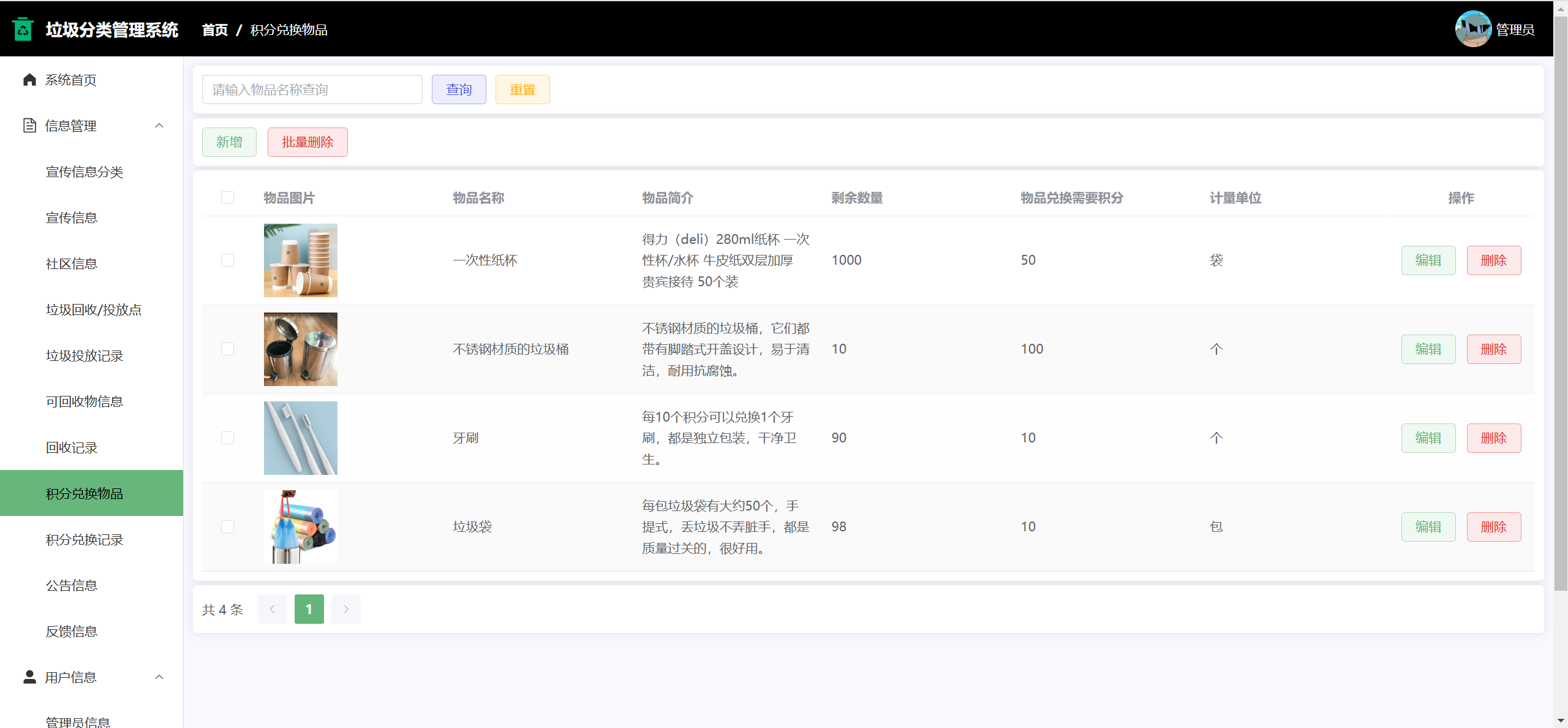Screen dimensions: 1568x728
Task: Open 积分兑换记录 in sidebar
Action: coord(85,539)
